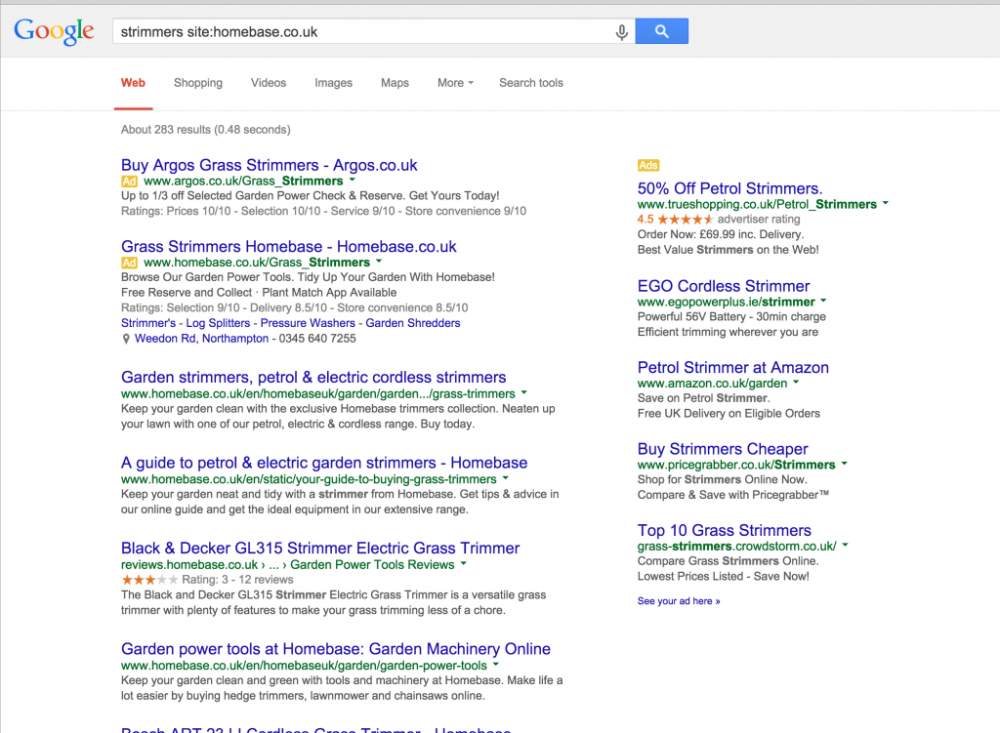Viewport: 1000px width, 733px height.
Task: Open dropdown arrow beside your-guide-to-buying-grass-trimmers URL
Action: coord(506,478)
